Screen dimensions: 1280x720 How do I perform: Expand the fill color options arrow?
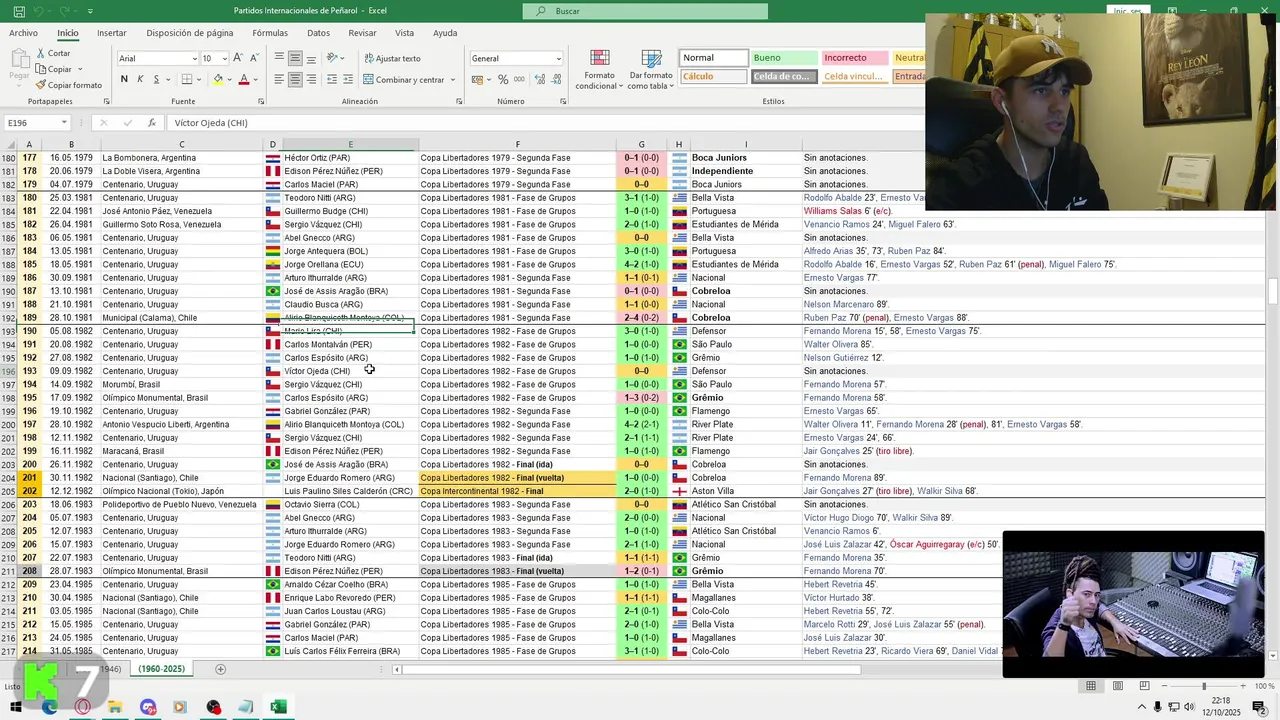click(x=230, y=79)
